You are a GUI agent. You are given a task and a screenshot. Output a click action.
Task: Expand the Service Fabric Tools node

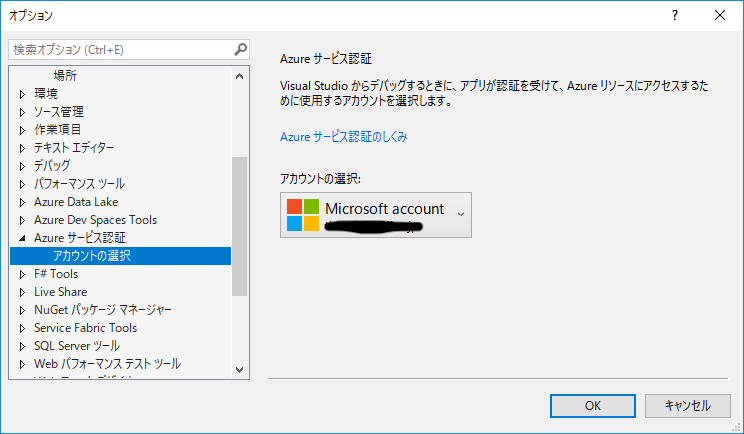pyautogui.click(x=22, y=329)
